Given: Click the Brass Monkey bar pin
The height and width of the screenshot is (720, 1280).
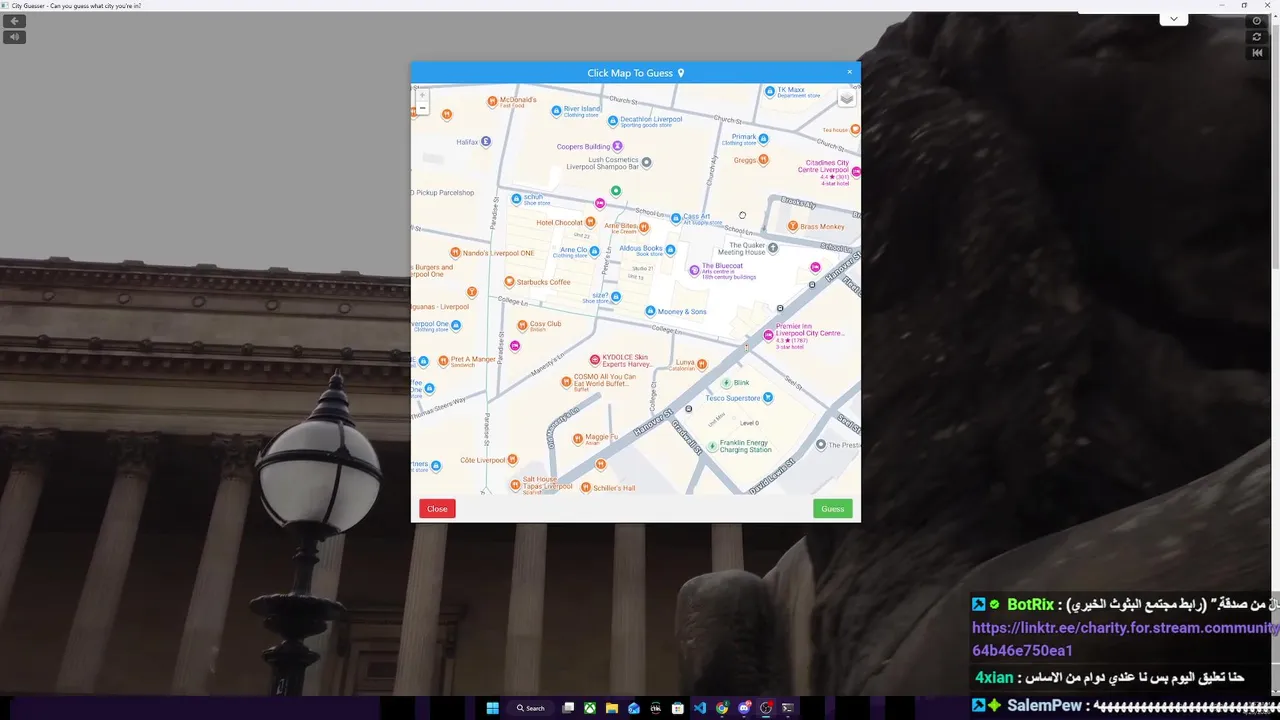Looking at the screenshot, I should coord(792,226).
